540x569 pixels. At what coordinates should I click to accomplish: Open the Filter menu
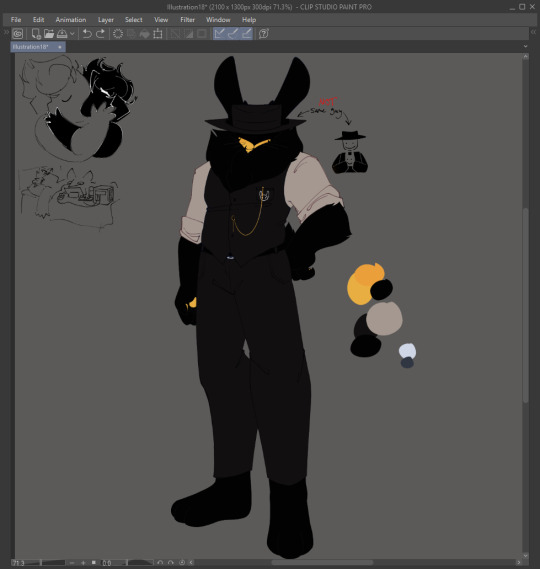tap(188, 20)
